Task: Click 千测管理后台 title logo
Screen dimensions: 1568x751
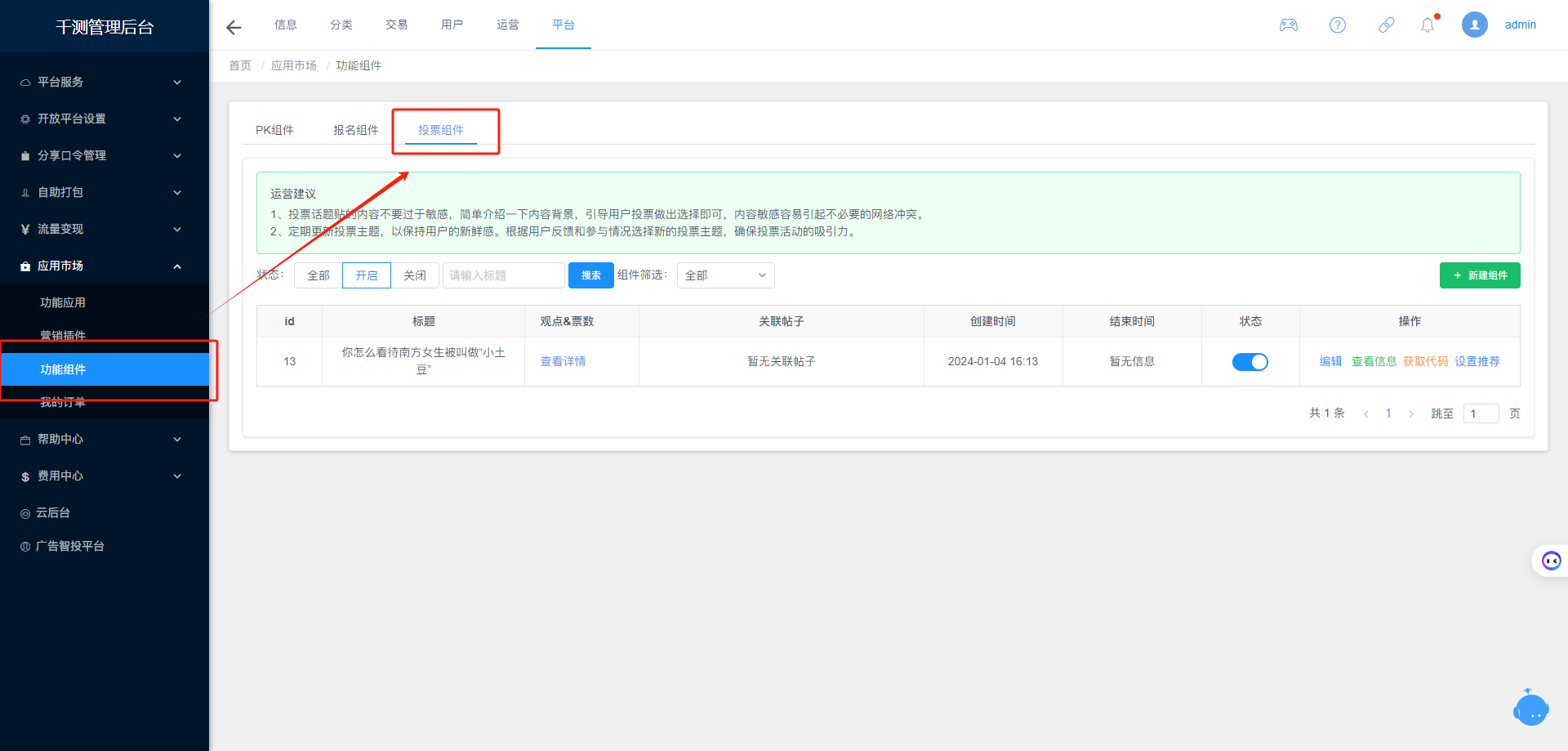Action: coord(105,27)
